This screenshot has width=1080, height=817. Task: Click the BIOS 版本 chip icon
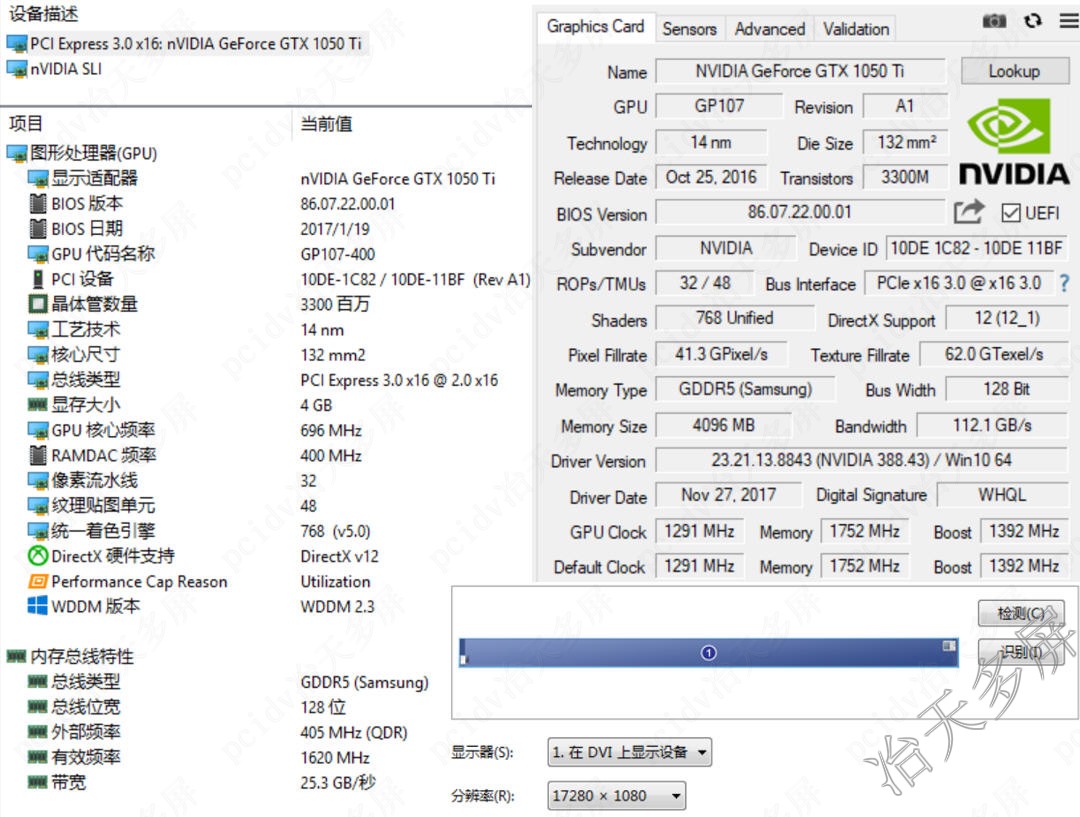coord(38,203)
